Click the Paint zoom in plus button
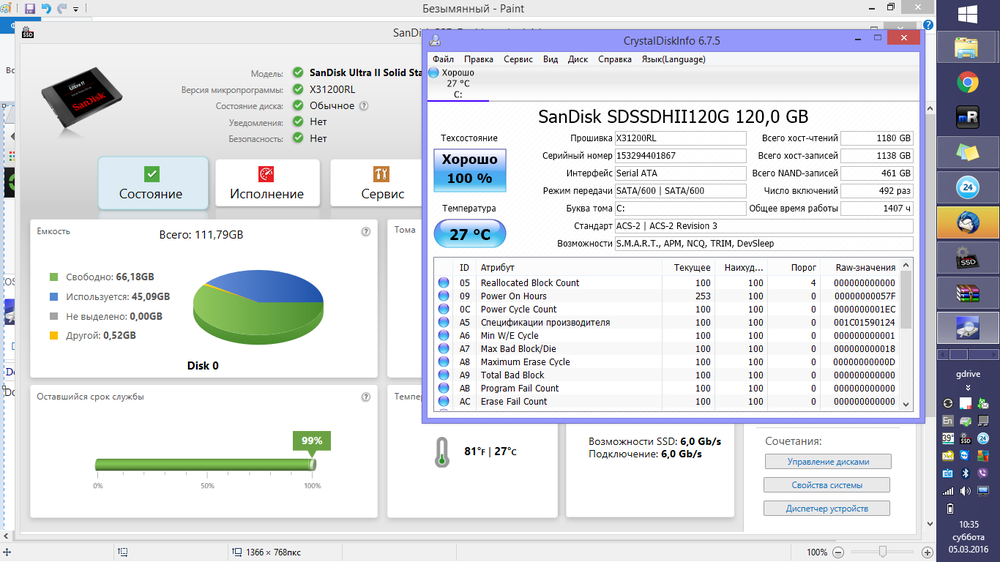 pos(927,552)
